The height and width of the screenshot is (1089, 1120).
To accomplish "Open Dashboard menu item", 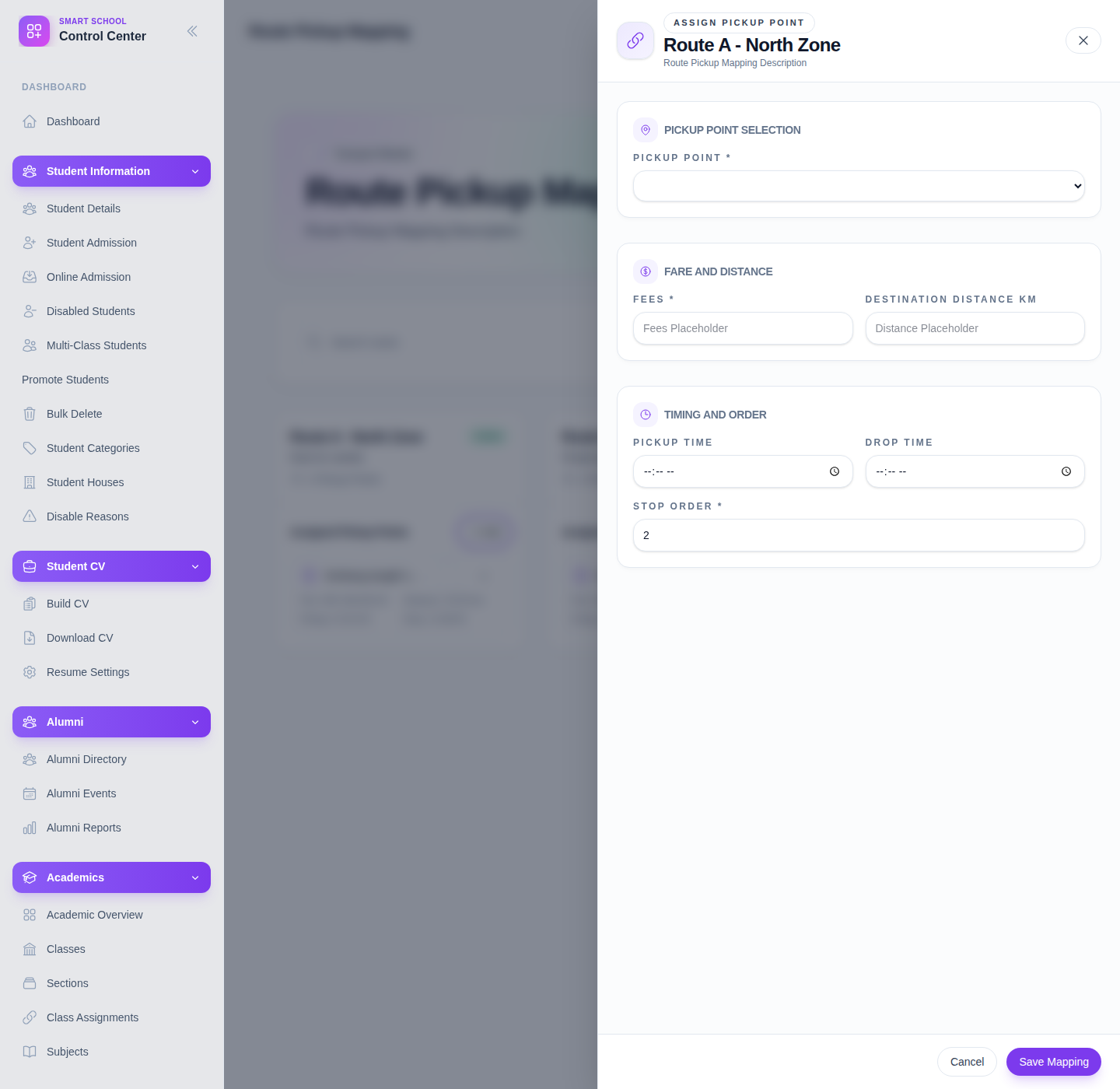I will 111,121.
